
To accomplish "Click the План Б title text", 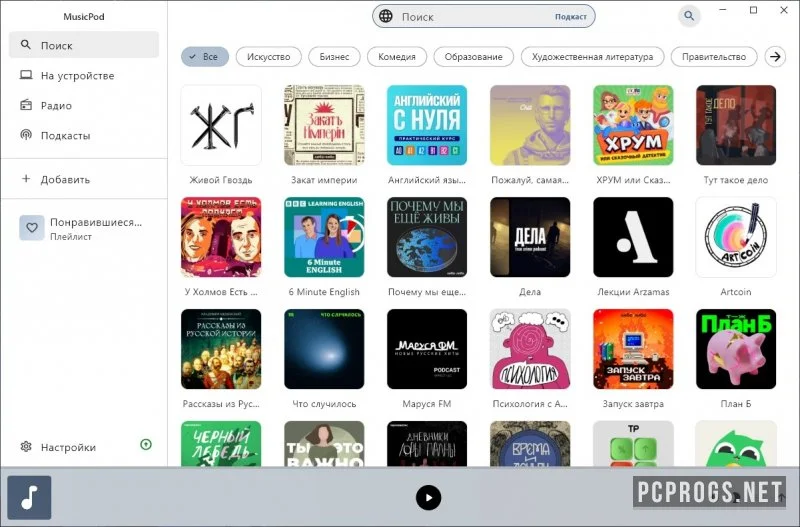I will (736, 404).
